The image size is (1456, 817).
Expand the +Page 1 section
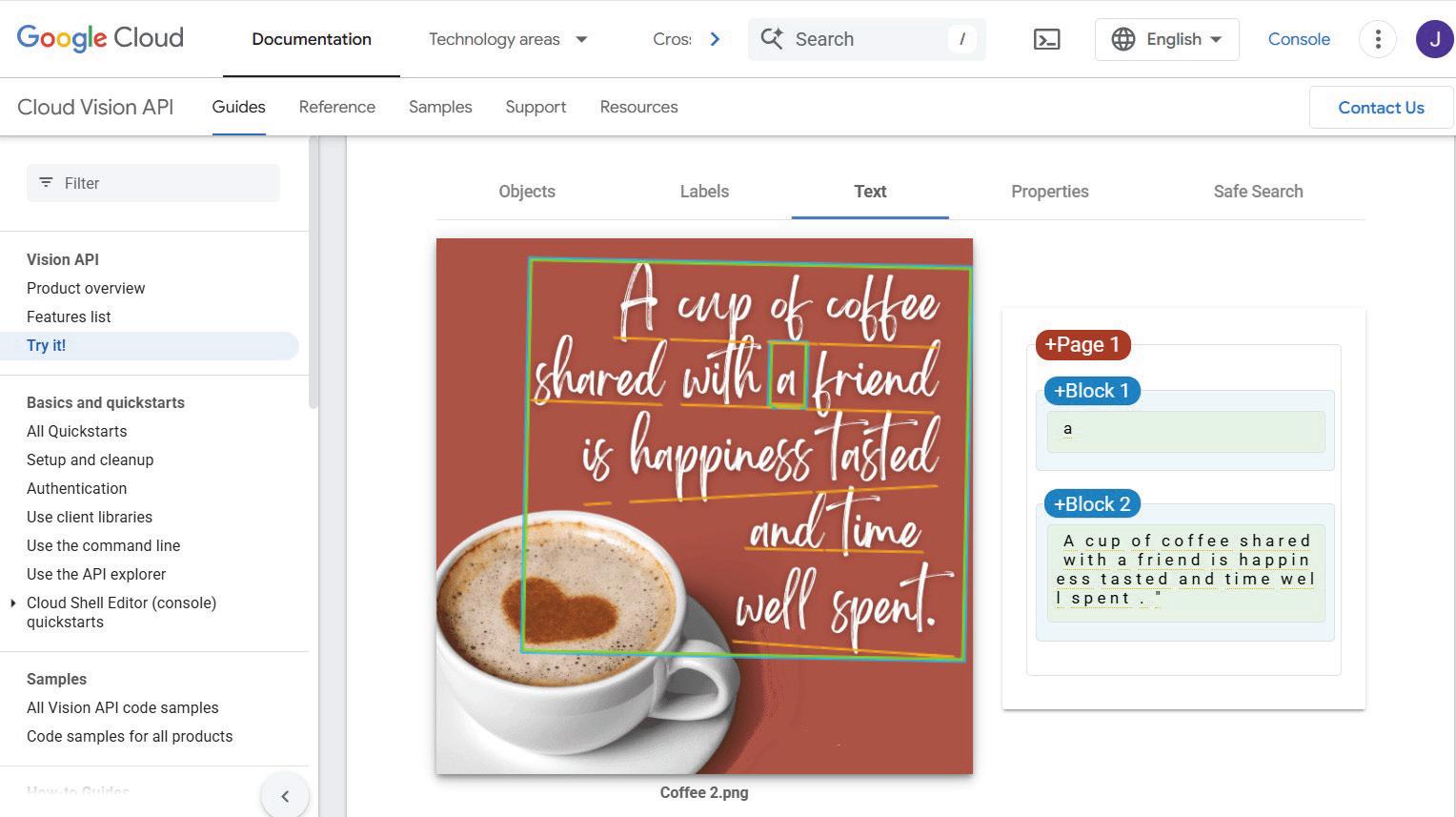point(1082,344)
